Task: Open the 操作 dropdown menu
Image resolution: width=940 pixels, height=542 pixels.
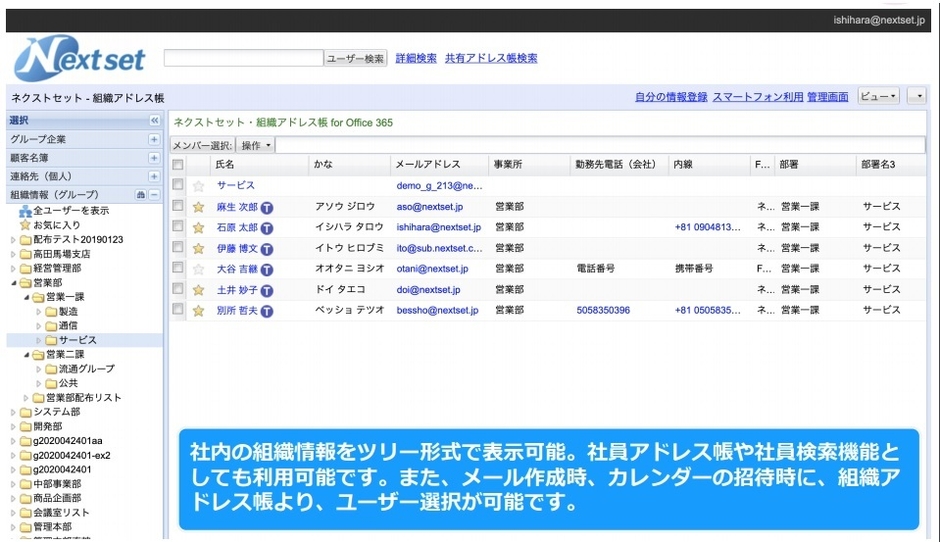Action: [x=255, y=145]
